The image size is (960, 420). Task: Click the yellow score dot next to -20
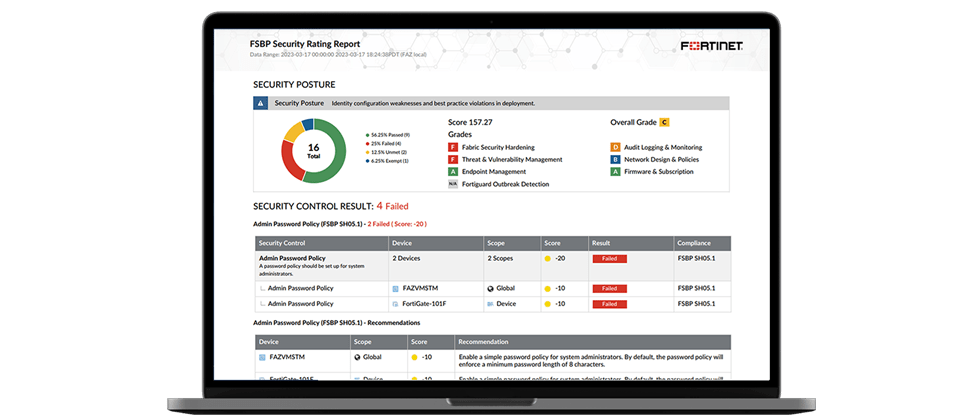(x=548, y=258)
